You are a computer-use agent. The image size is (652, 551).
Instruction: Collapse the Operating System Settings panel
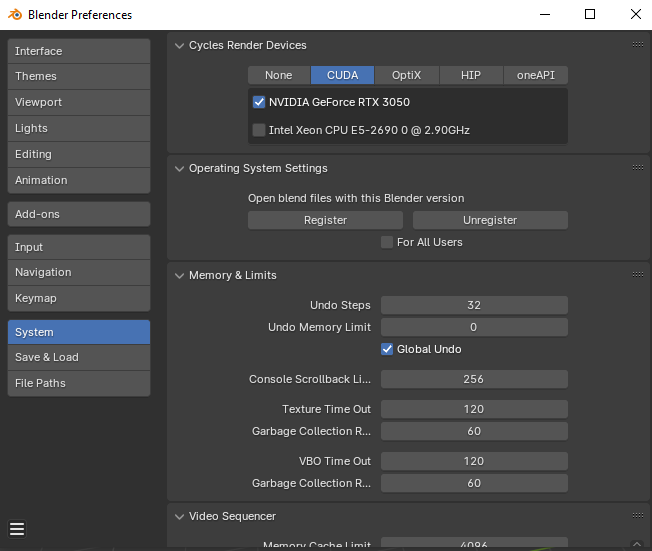pyautogui.click(x=180, y=168)
